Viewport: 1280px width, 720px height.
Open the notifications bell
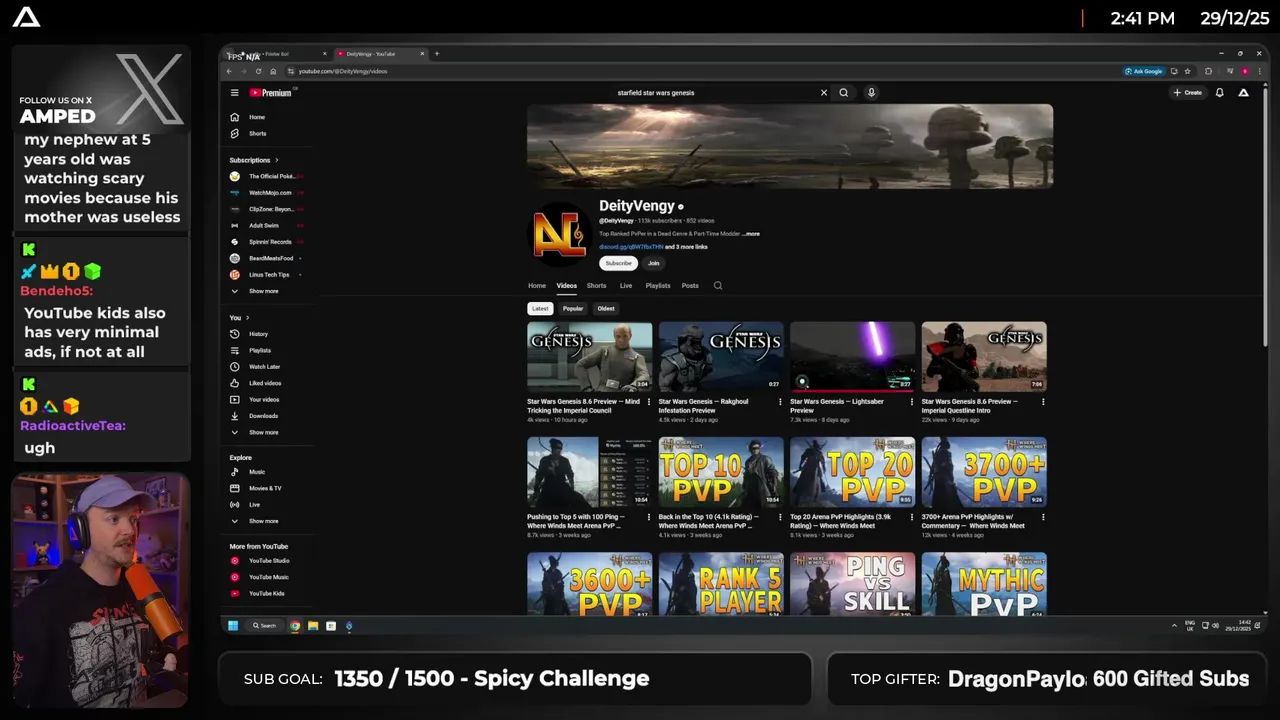(1219, 93)
